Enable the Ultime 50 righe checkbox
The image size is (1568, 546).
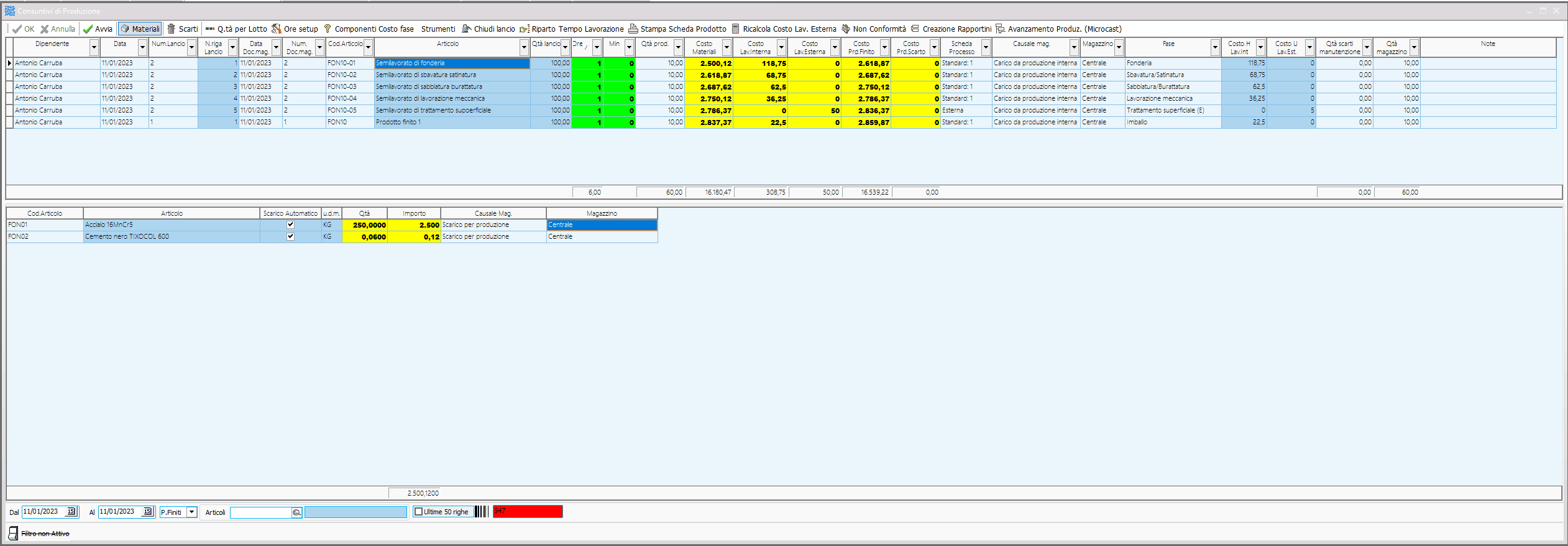click(419, 512)
